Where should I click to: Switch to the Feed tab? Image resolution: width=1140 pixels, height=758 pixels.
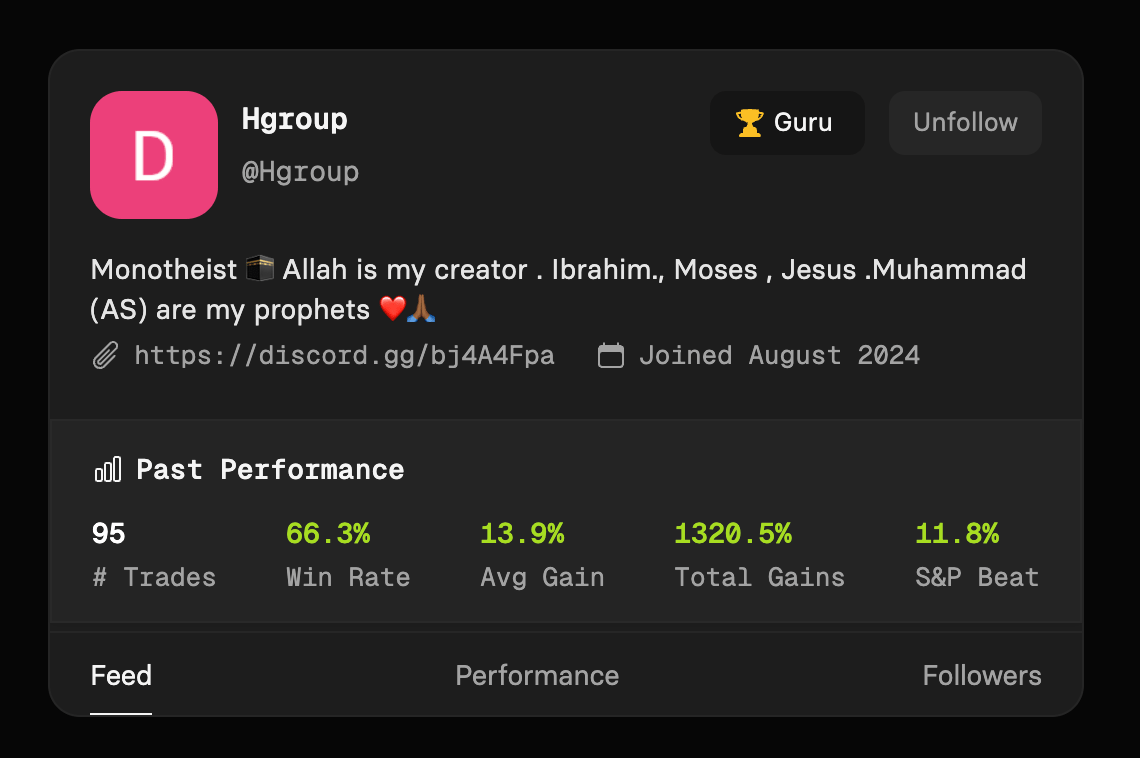[x=121, y=676]
